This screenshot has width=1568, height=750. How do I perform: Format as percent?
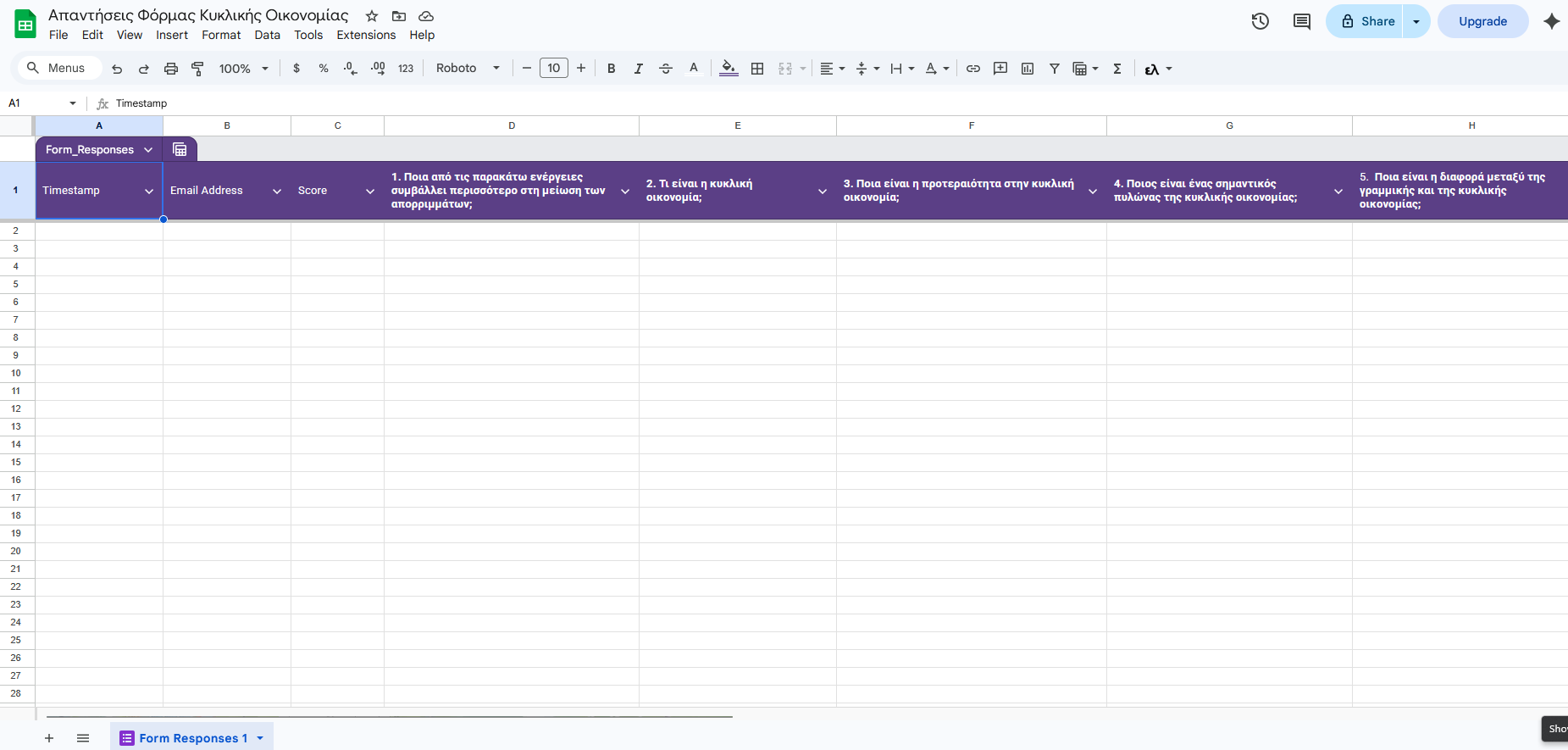coord(324,69)
